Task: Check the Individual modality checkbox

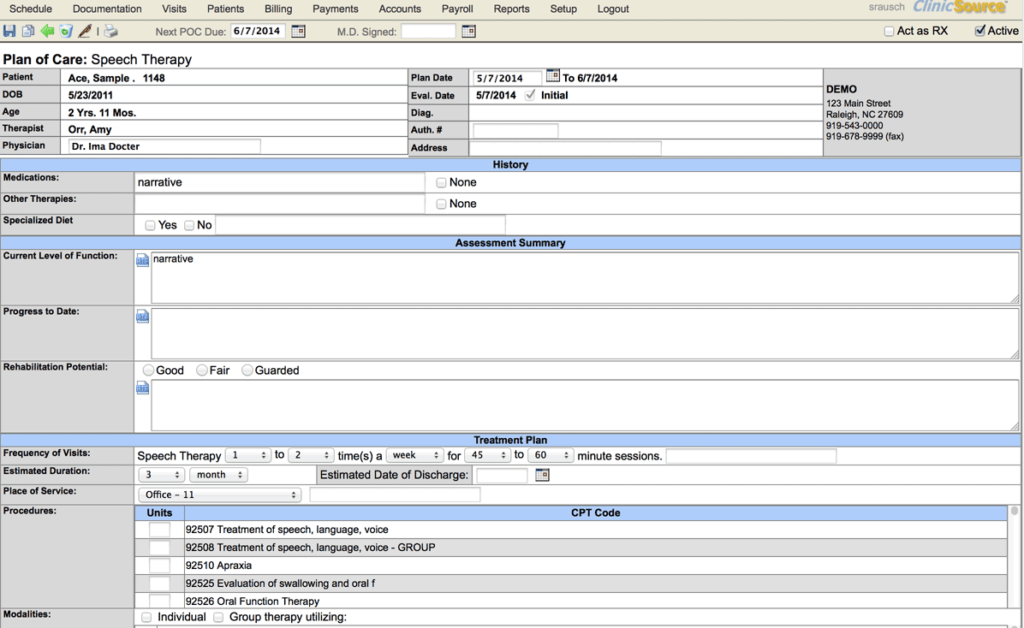Action: pyautogui.click(x=146, y=617)
